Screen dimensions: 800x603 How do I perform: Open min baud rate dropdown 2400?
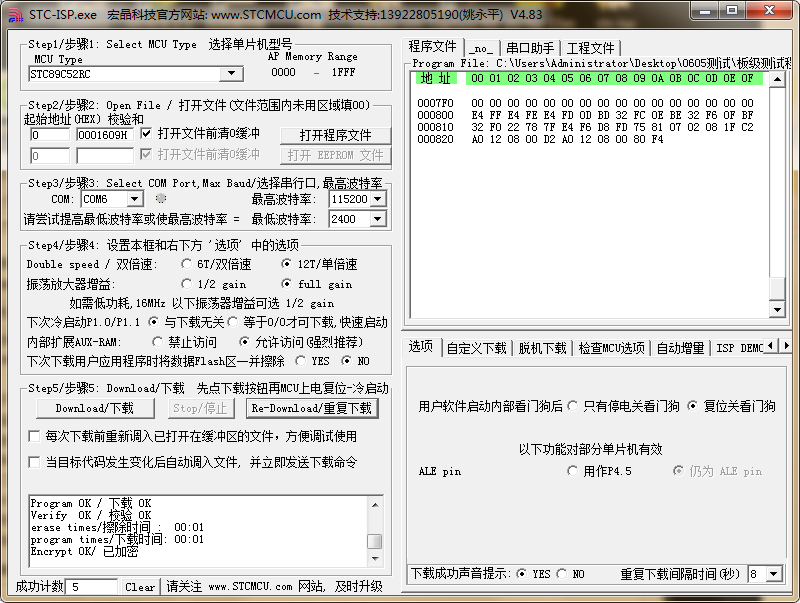378,219
